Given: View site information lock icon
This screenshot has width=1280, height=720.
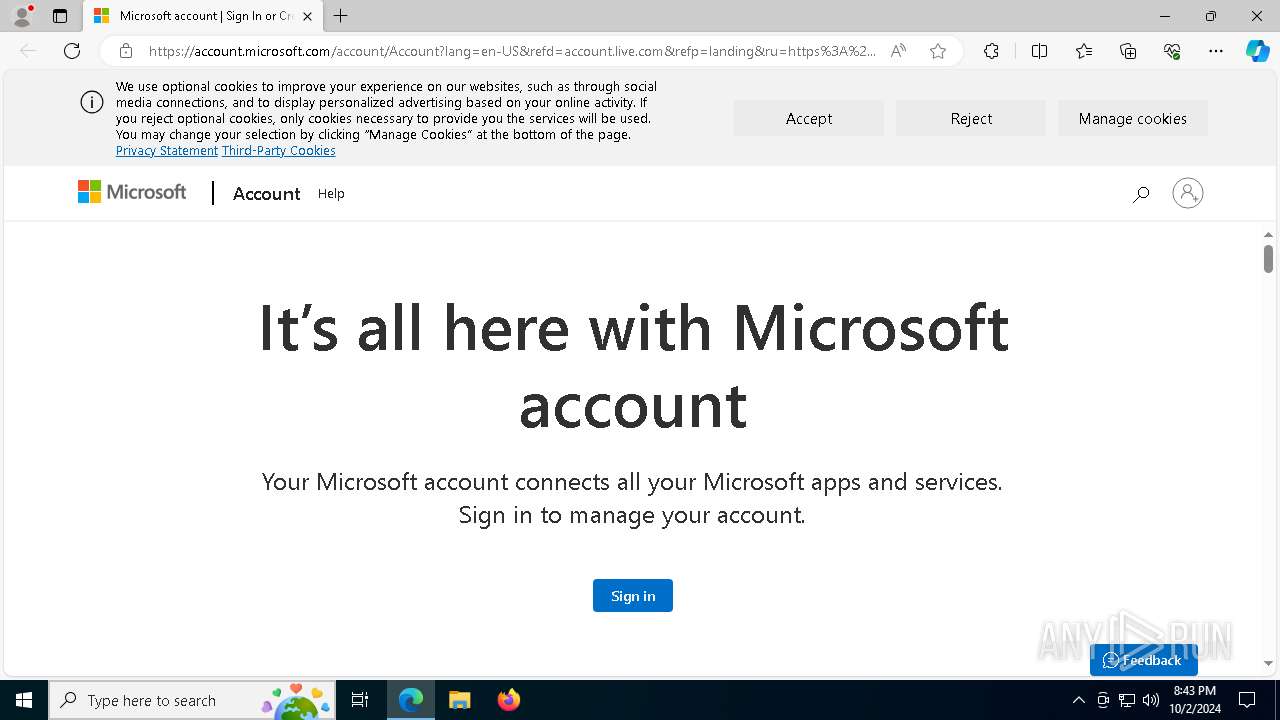Looking at the screenshot, I should 125,51.
